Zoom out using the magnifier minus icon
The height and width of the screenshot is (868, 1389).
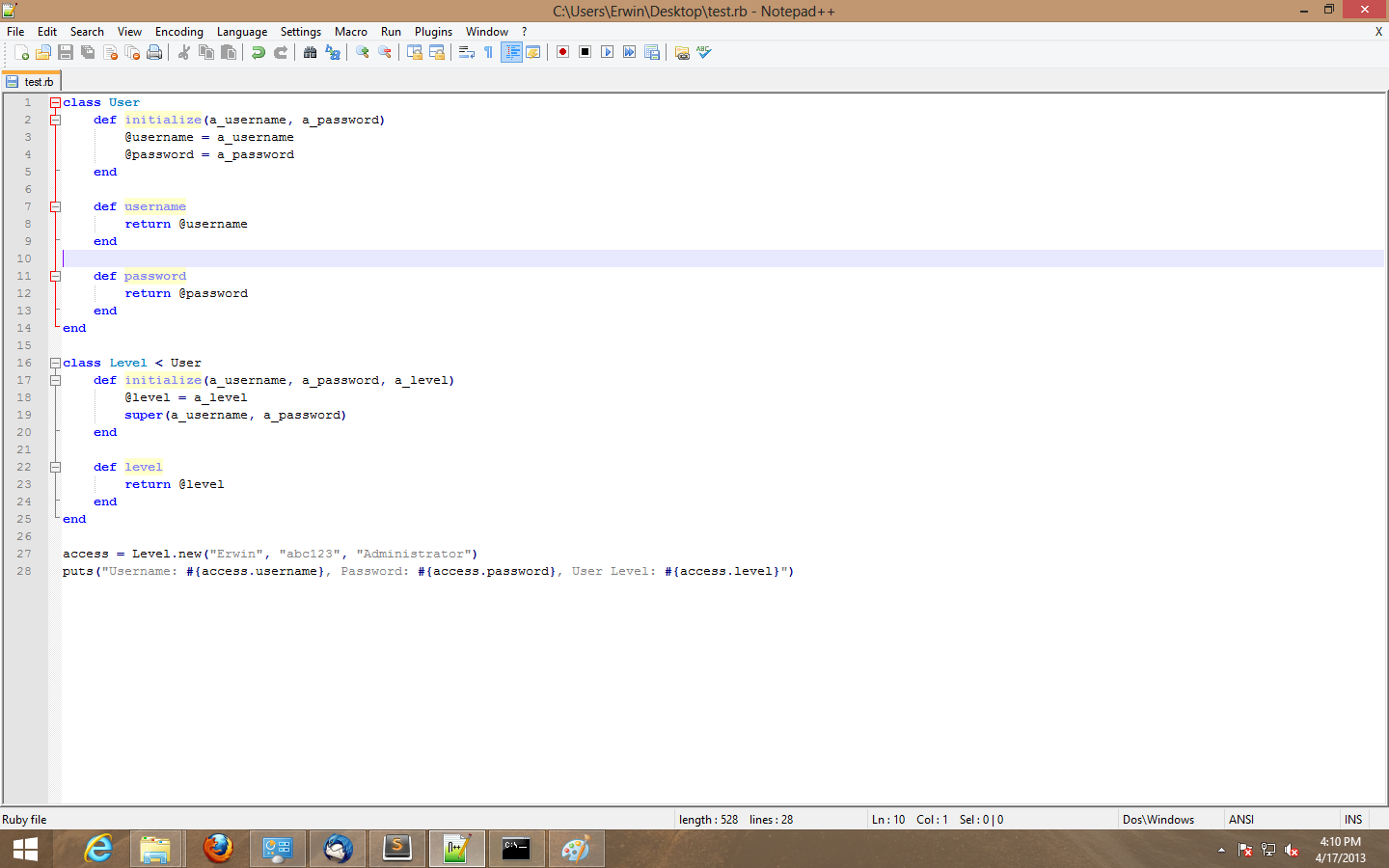tap(385, 52)
